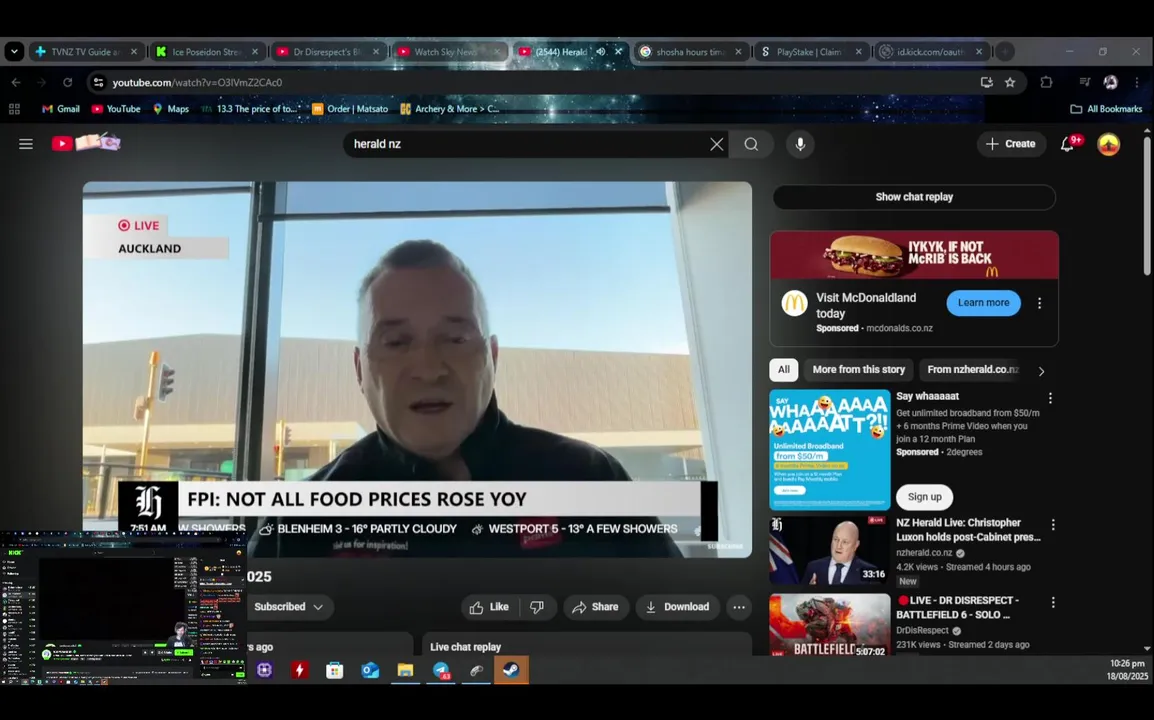Viewport: 1154px width, 720px height.
Task: Like the video
Action: (489, 607)
